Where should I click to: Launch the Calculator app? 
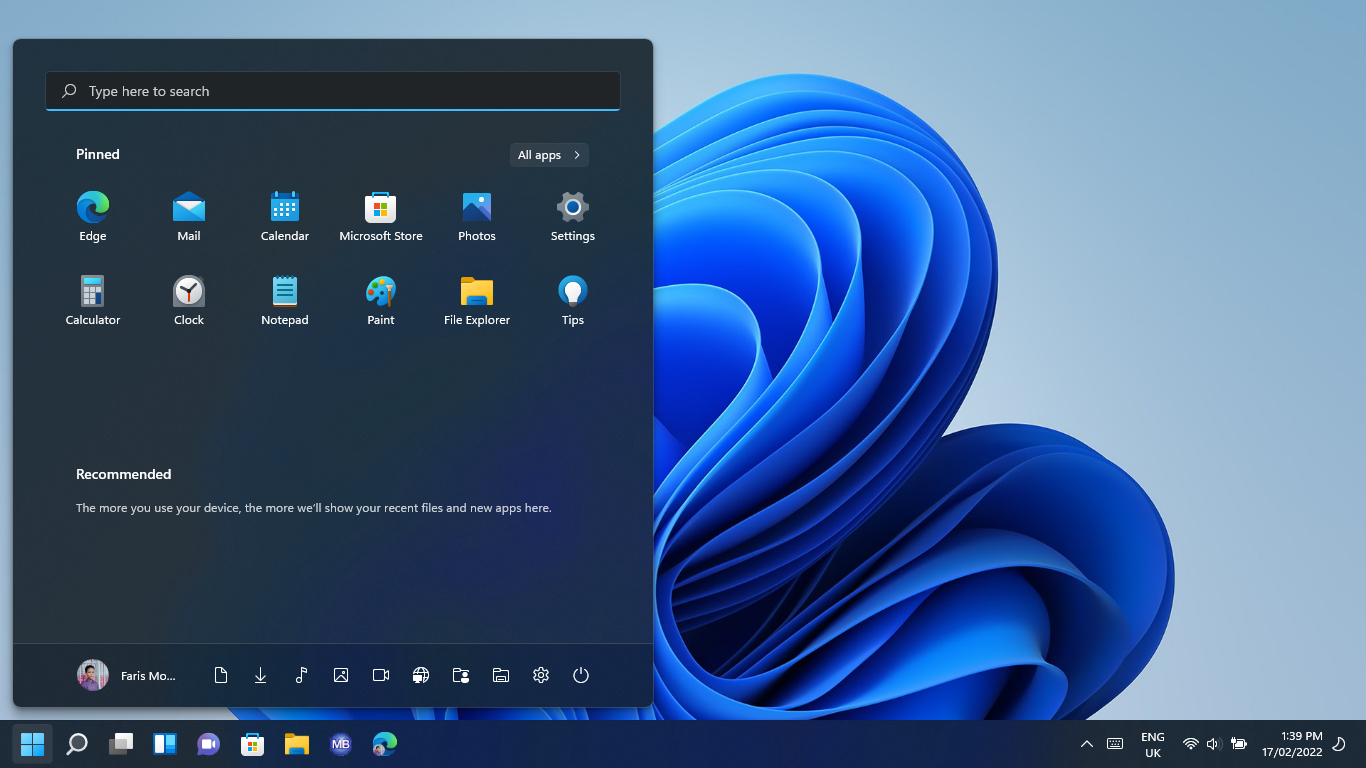[93, 301]
